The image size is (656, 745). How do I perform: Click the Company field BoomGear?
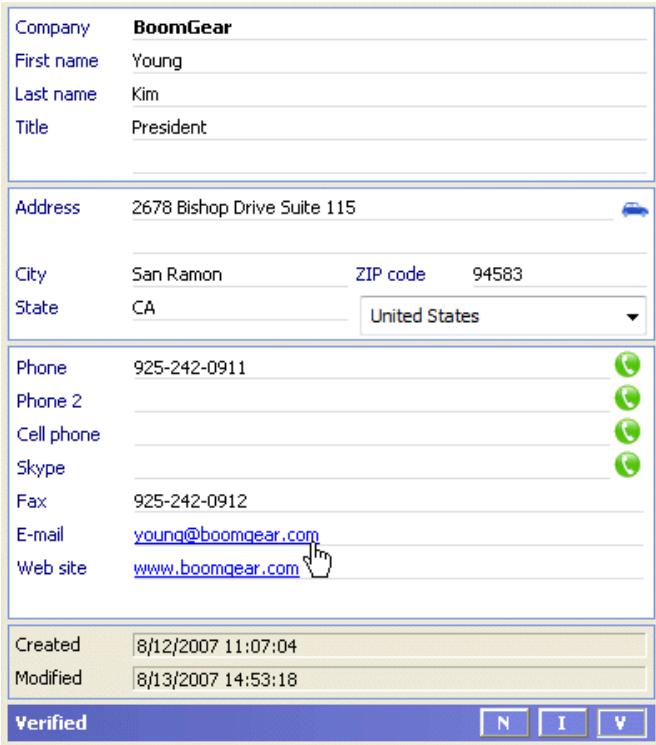click(x=390, y=28)
